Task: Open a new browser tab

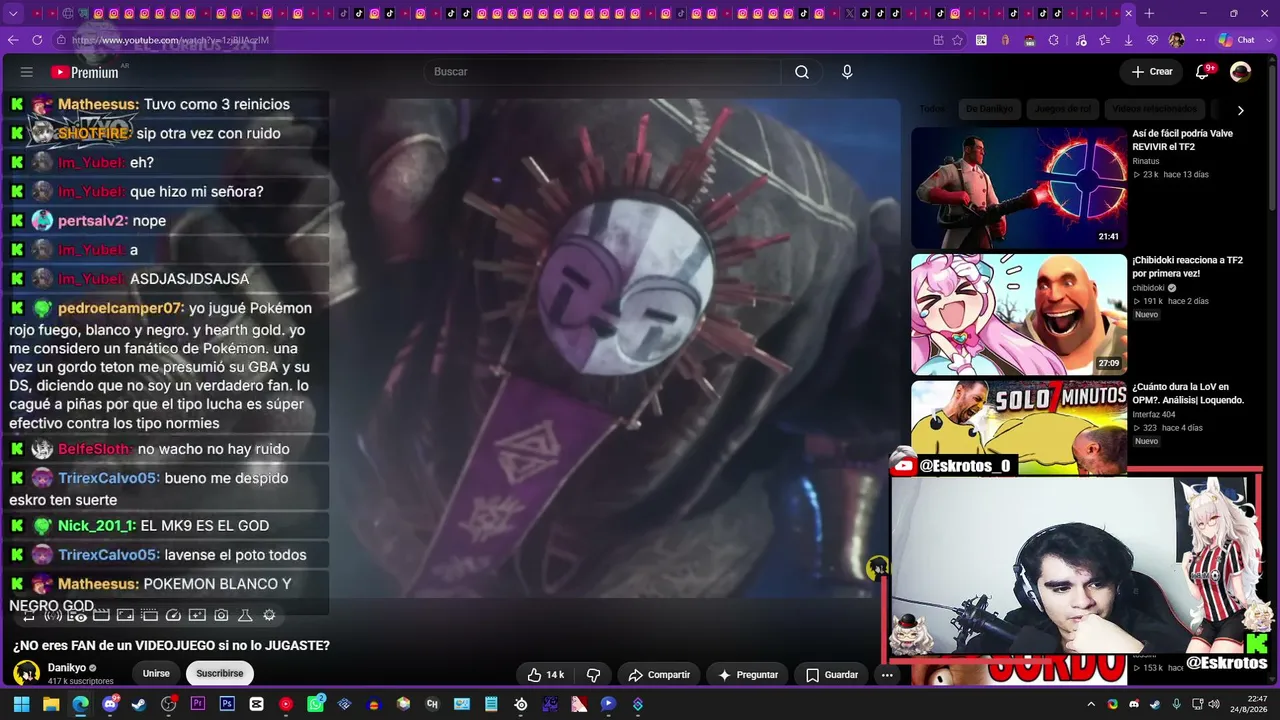Action: (x=1149, y=14)
